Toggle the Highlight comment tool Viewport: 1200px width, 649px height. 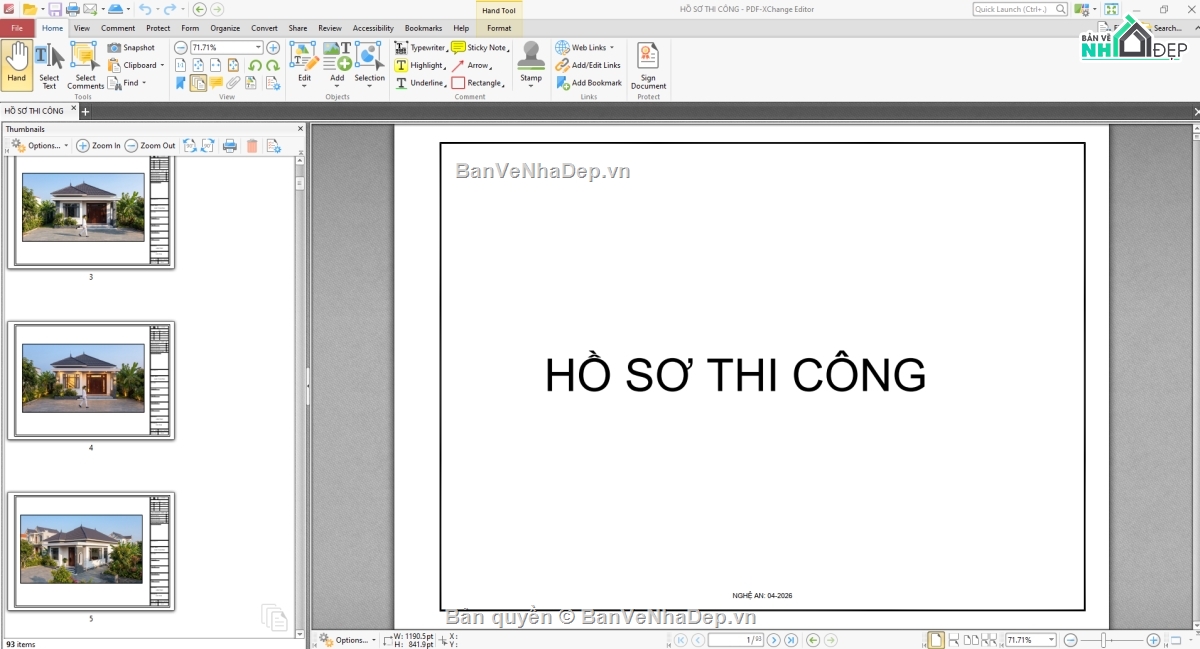coord(420,65)
